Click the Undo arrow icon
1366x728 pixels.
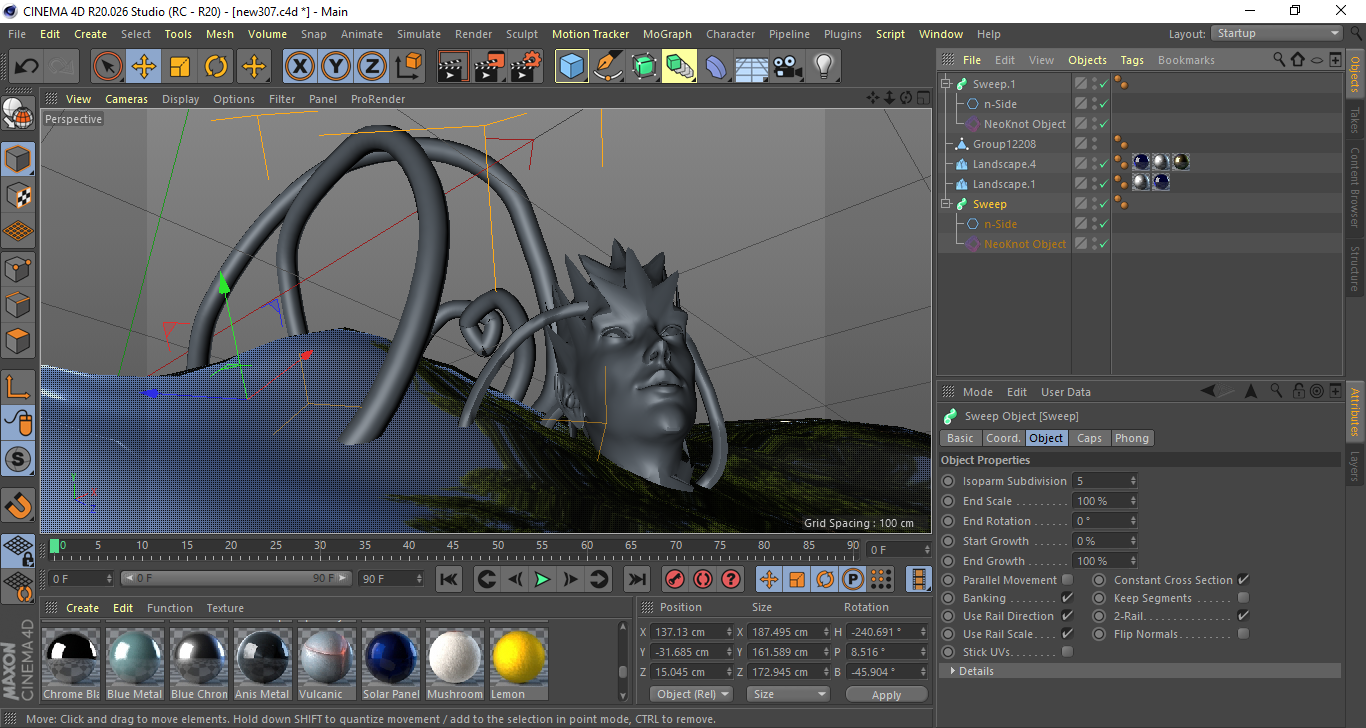pyautogui.click(x=27, y=67)
